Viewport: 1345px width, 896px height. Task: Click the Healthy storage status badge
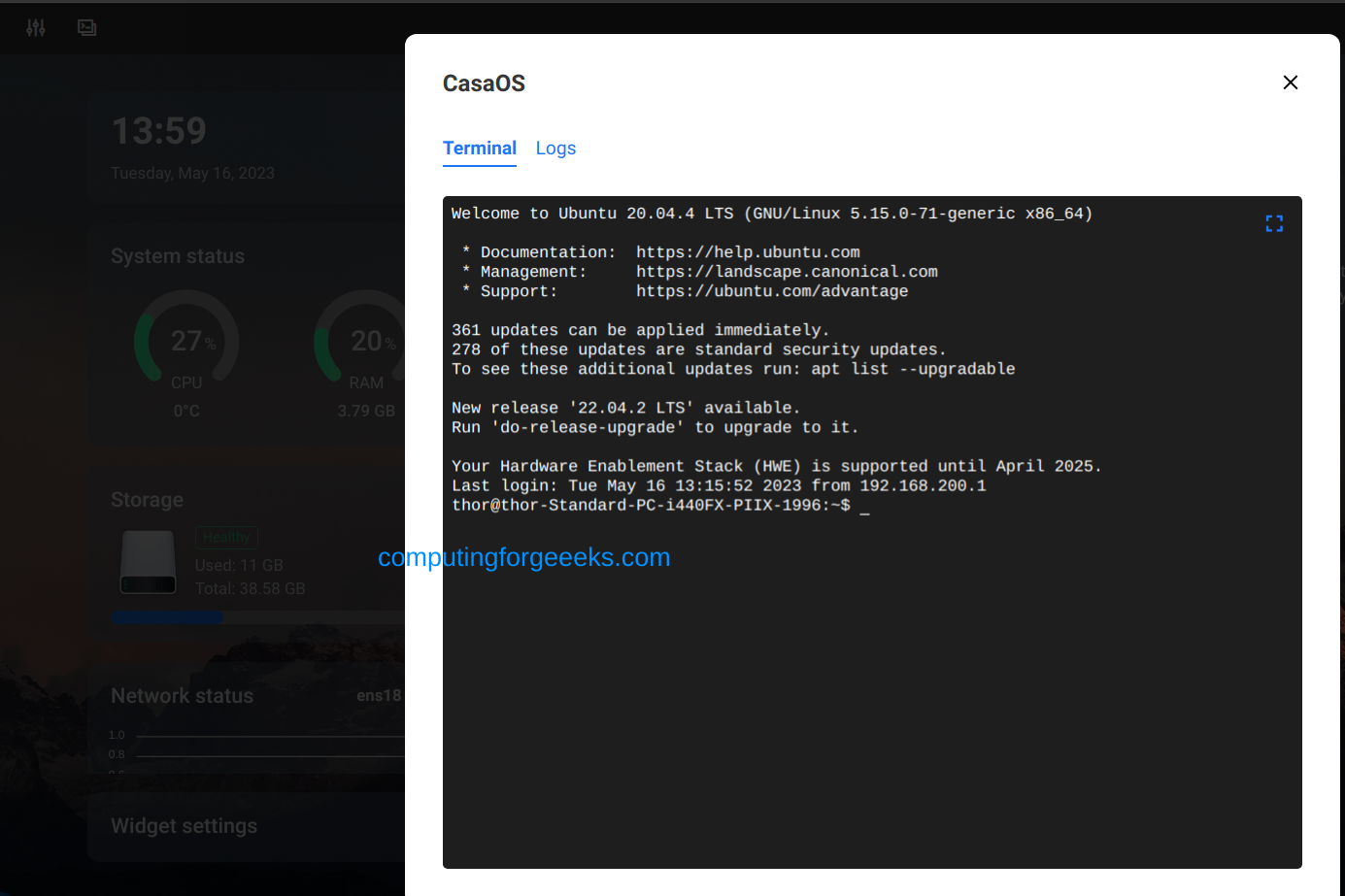pos(226,536)
